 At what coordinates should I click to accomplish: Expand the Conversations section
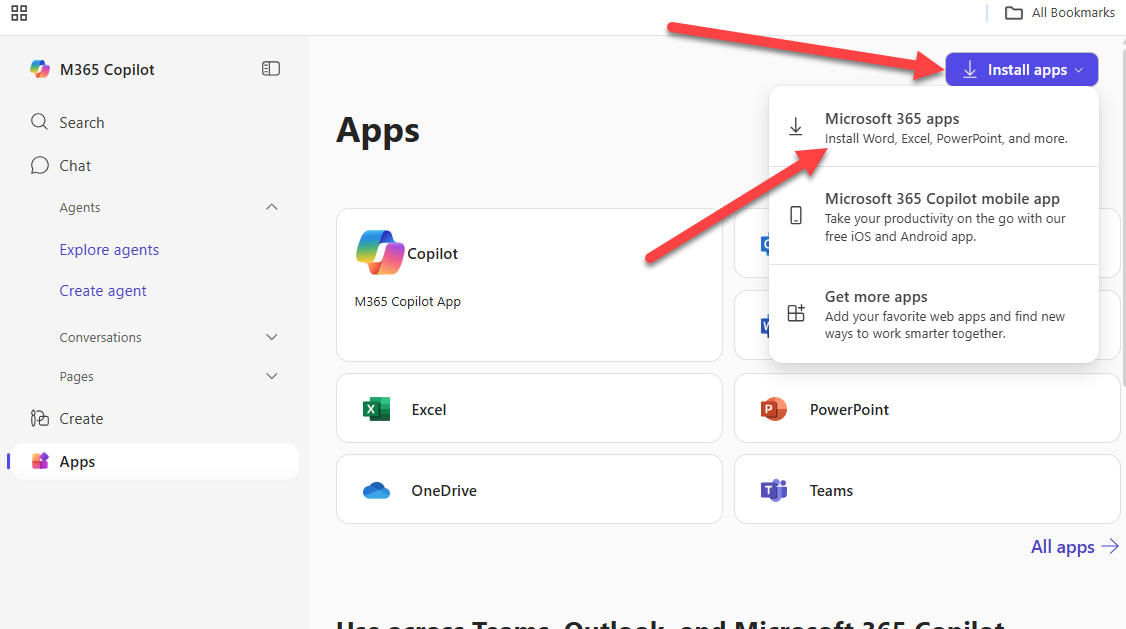(x=271, y=338)
